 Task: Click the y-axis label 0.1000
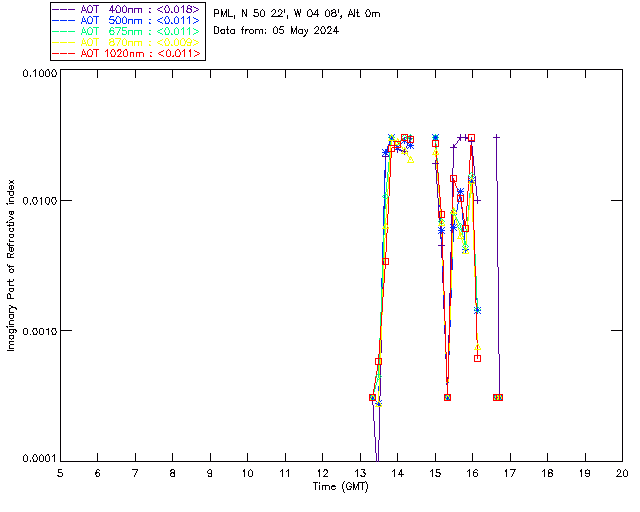39,73
